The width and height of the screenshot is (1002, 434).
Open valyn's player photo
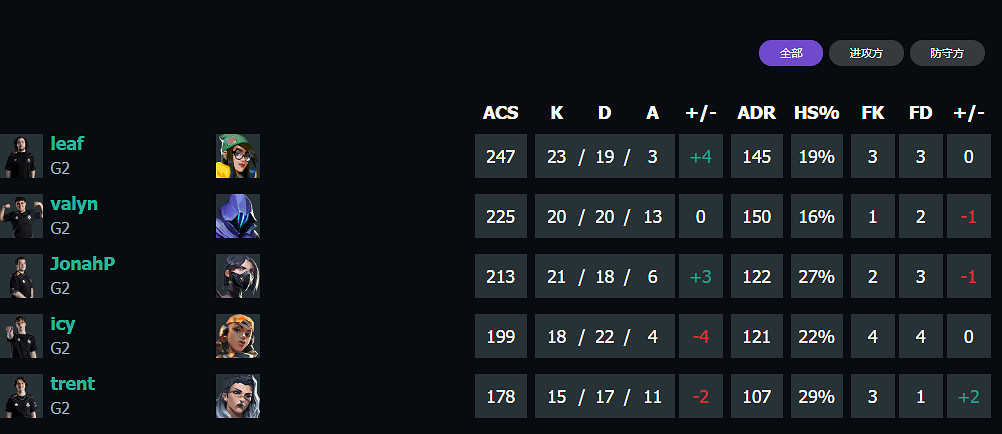(x=21, y=216)
